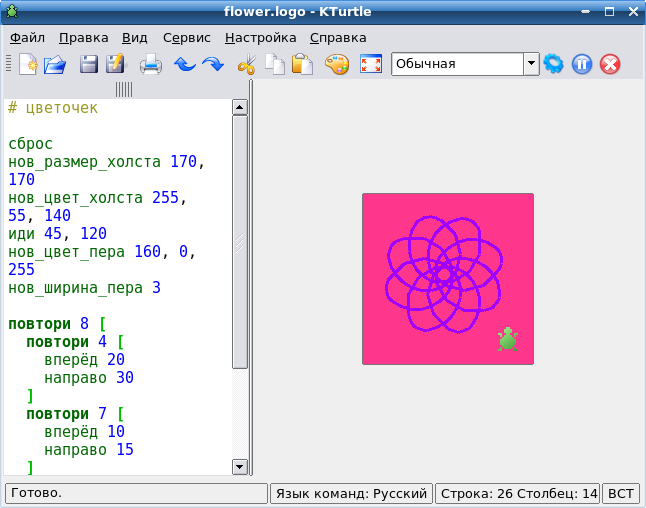
Task: Run the script with the blue gear button
Action: click(554, 64)
